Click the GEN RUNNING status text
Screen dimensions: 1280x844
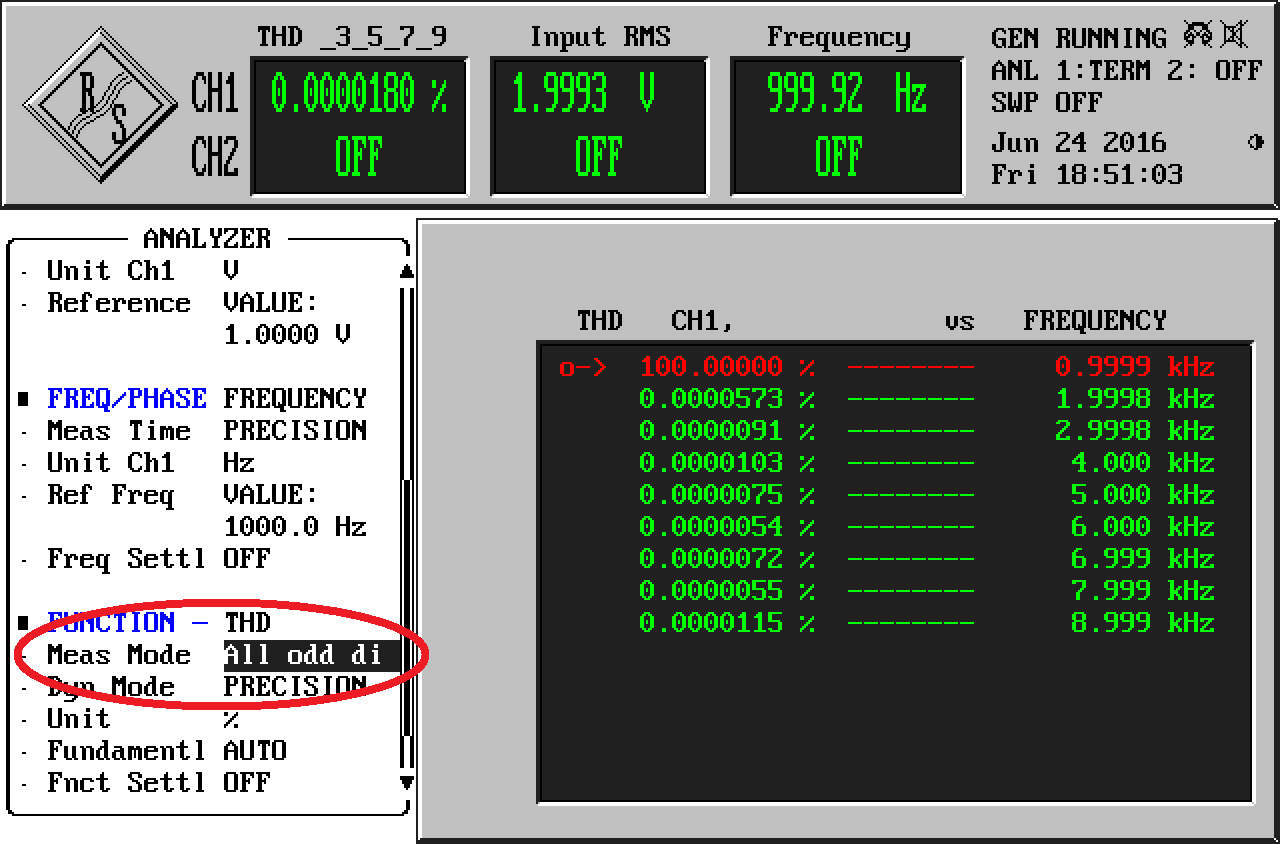(x=1079, y=38)
